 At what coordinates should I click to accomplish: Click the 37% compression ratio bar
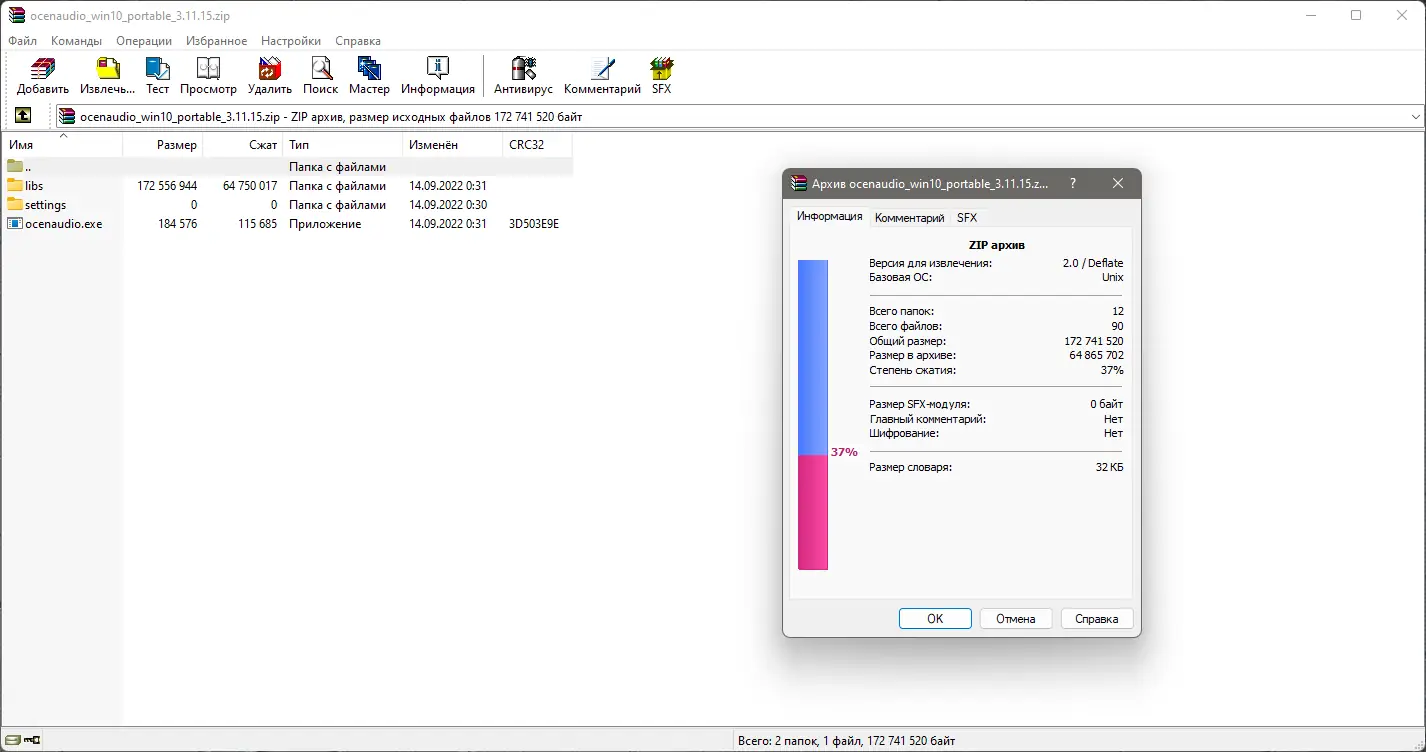point(813,415)
